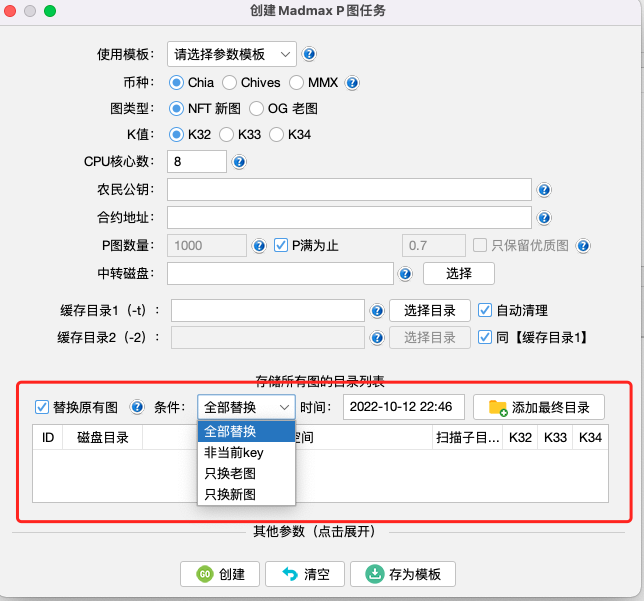Toggle the 自动清理 checkbox
Viewport: 644px width, 601px height.
[x=485, y=310]
